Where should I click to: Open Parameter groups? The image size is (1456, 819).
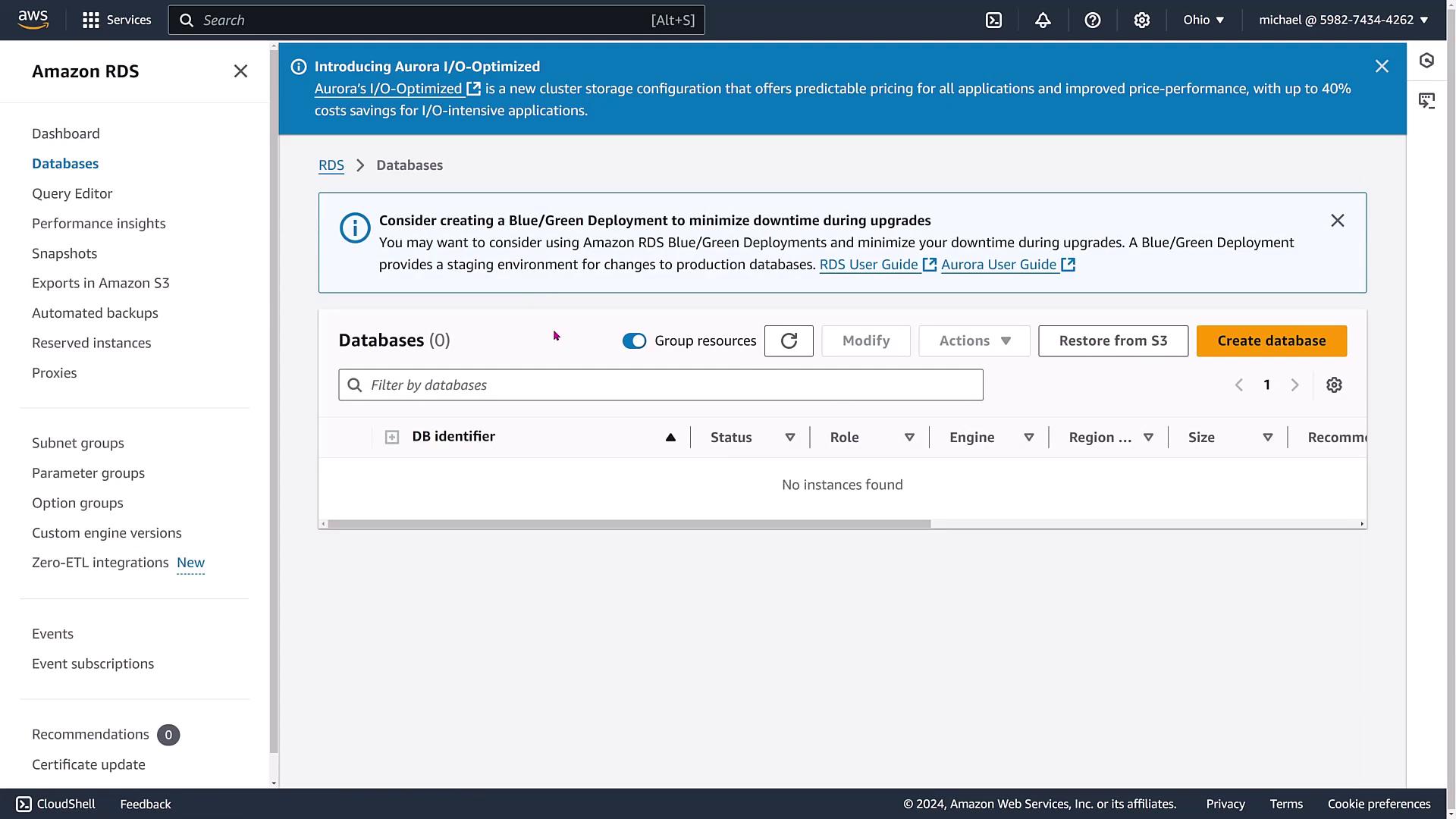[x=88, y=473]
